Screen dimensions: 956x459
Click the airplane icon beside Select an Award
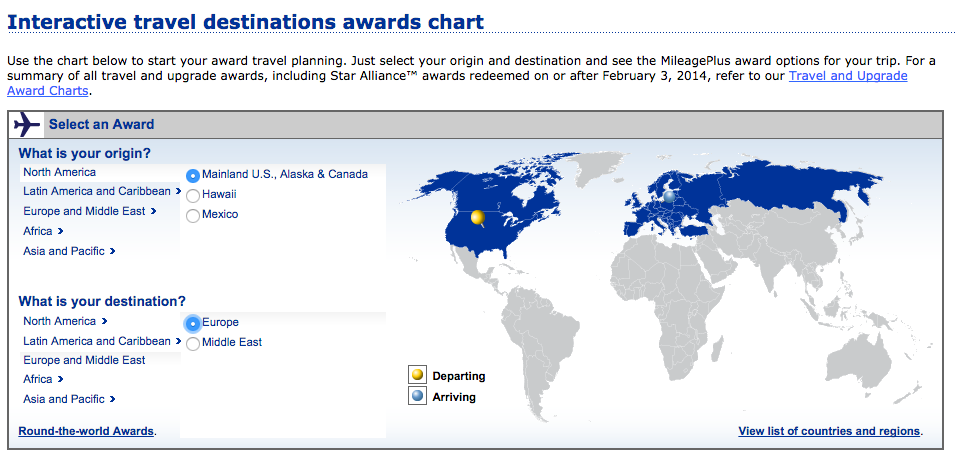point(27,125)
